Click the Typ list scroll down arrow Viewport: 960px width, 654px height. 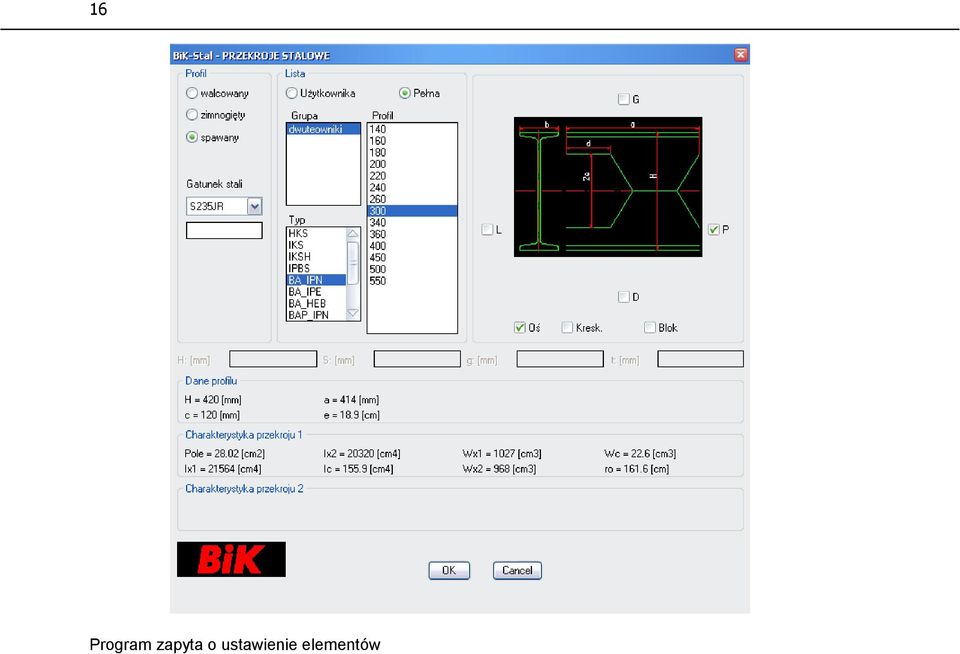point(353,314)
